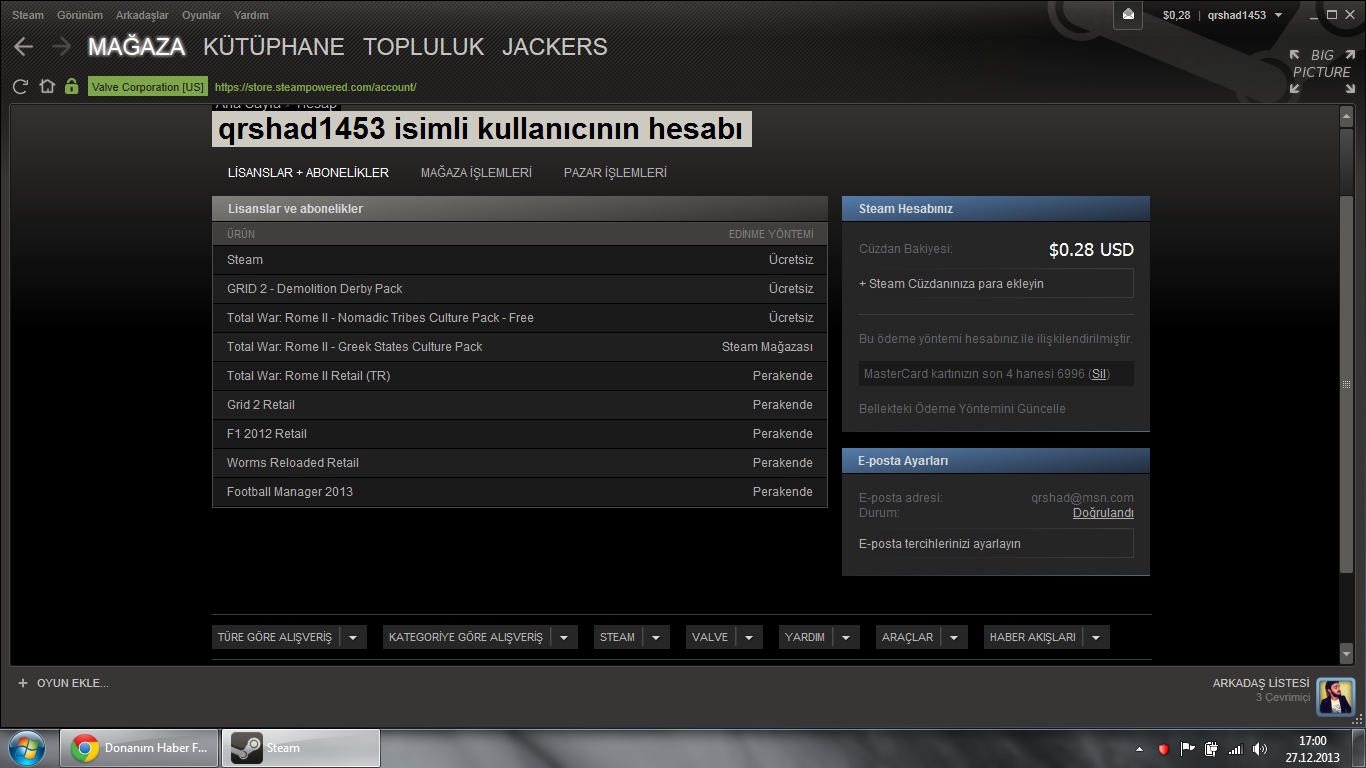This screenshot has height=768, width=1366.
Task: Go to the TOPLULUK section
Action: (423, 47)
